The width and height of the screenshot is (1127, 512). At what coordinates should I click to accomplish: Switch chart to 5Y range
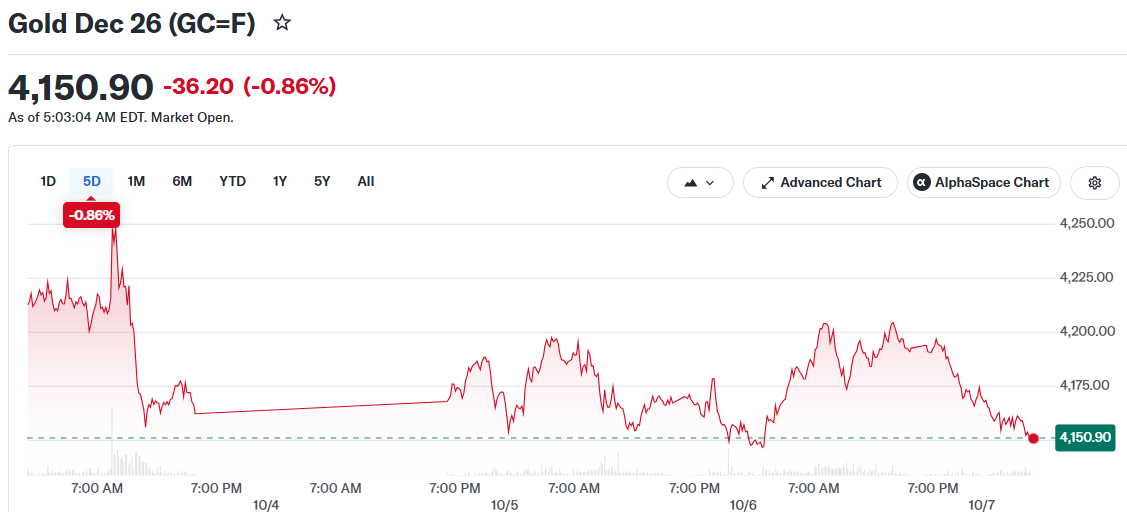click(322, 181)
